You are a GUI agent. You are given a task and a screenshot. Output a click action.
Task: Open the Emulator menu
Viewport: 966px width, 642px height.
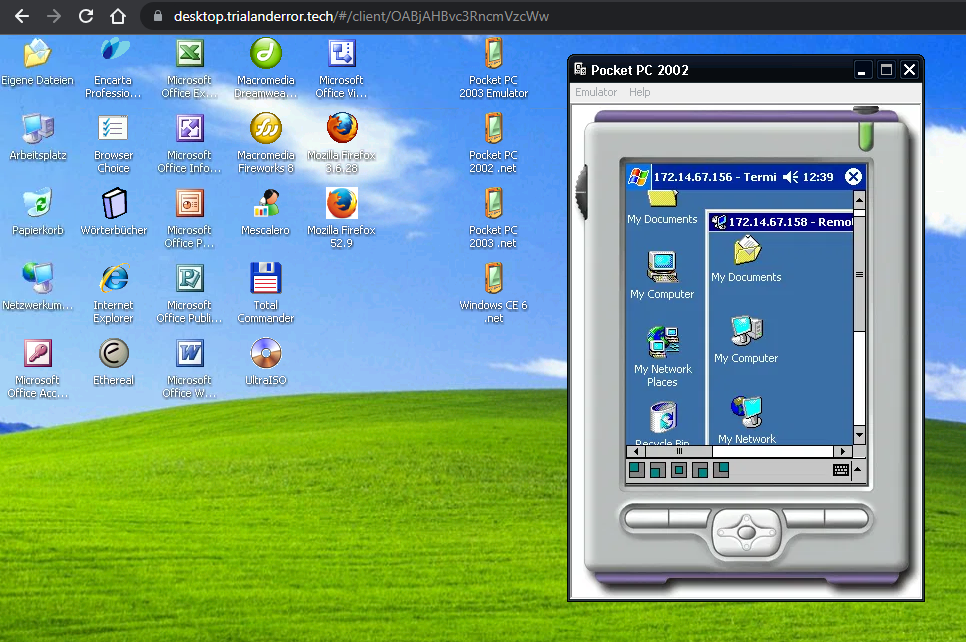(596, 92)
